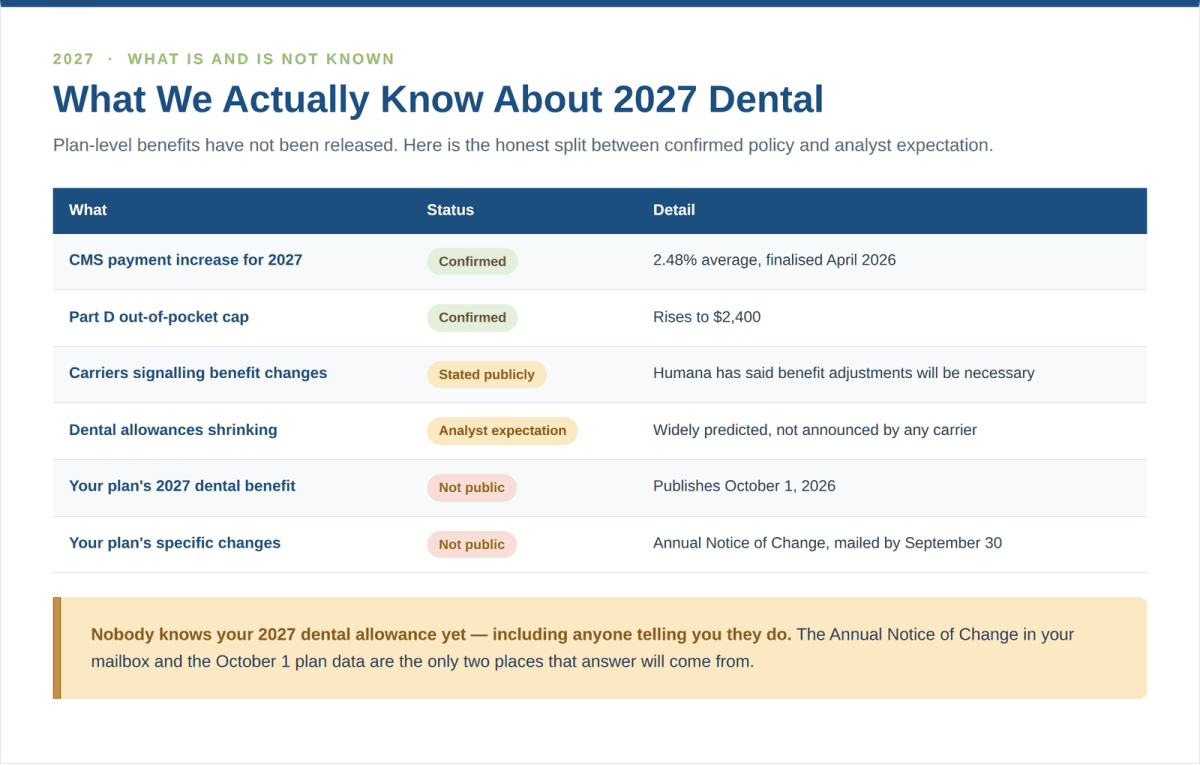Click Confirmed badge in Part D row

pos(472,318)
